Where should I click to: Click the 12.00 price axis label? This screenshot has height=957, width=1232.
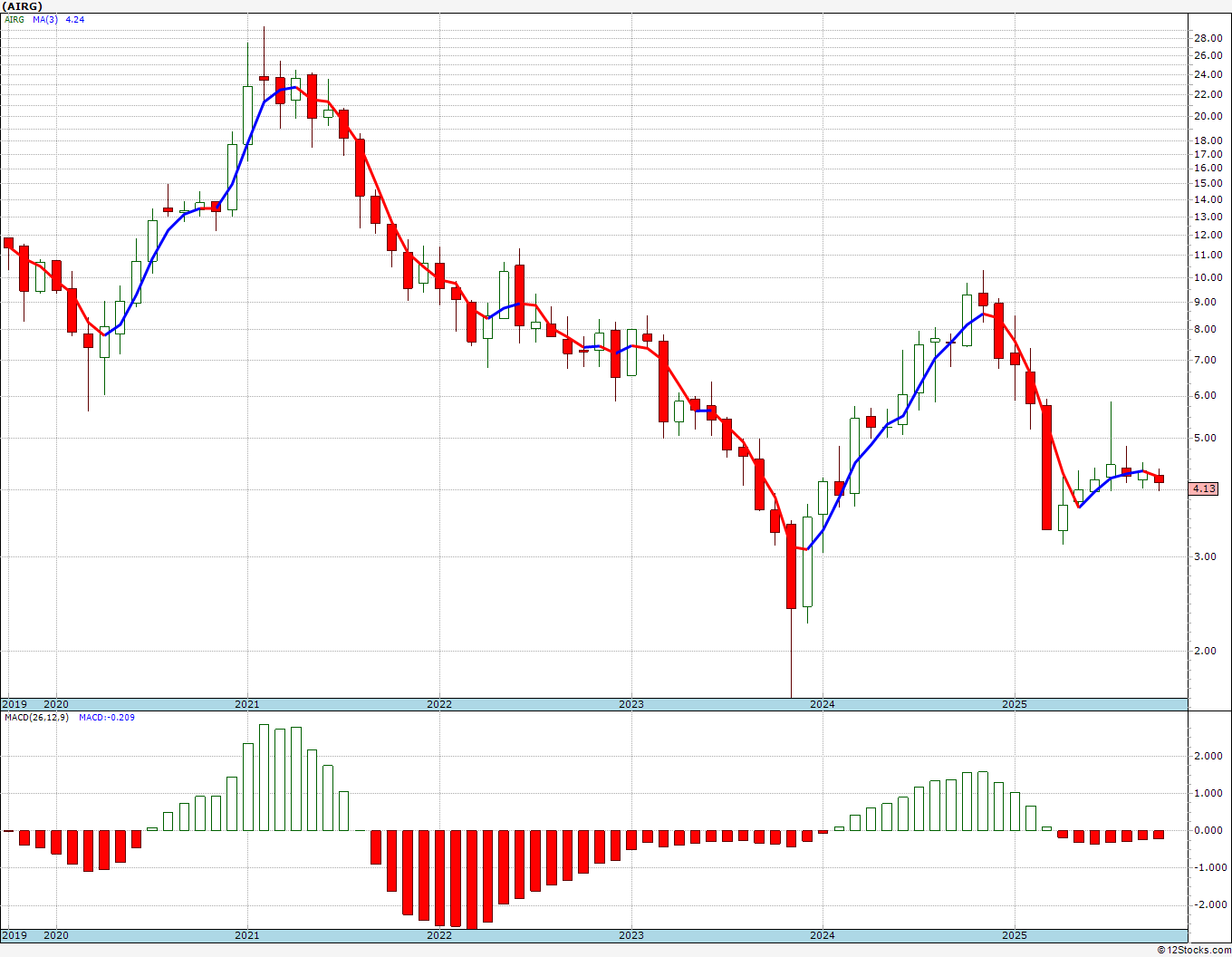(x=1208, y=235)
